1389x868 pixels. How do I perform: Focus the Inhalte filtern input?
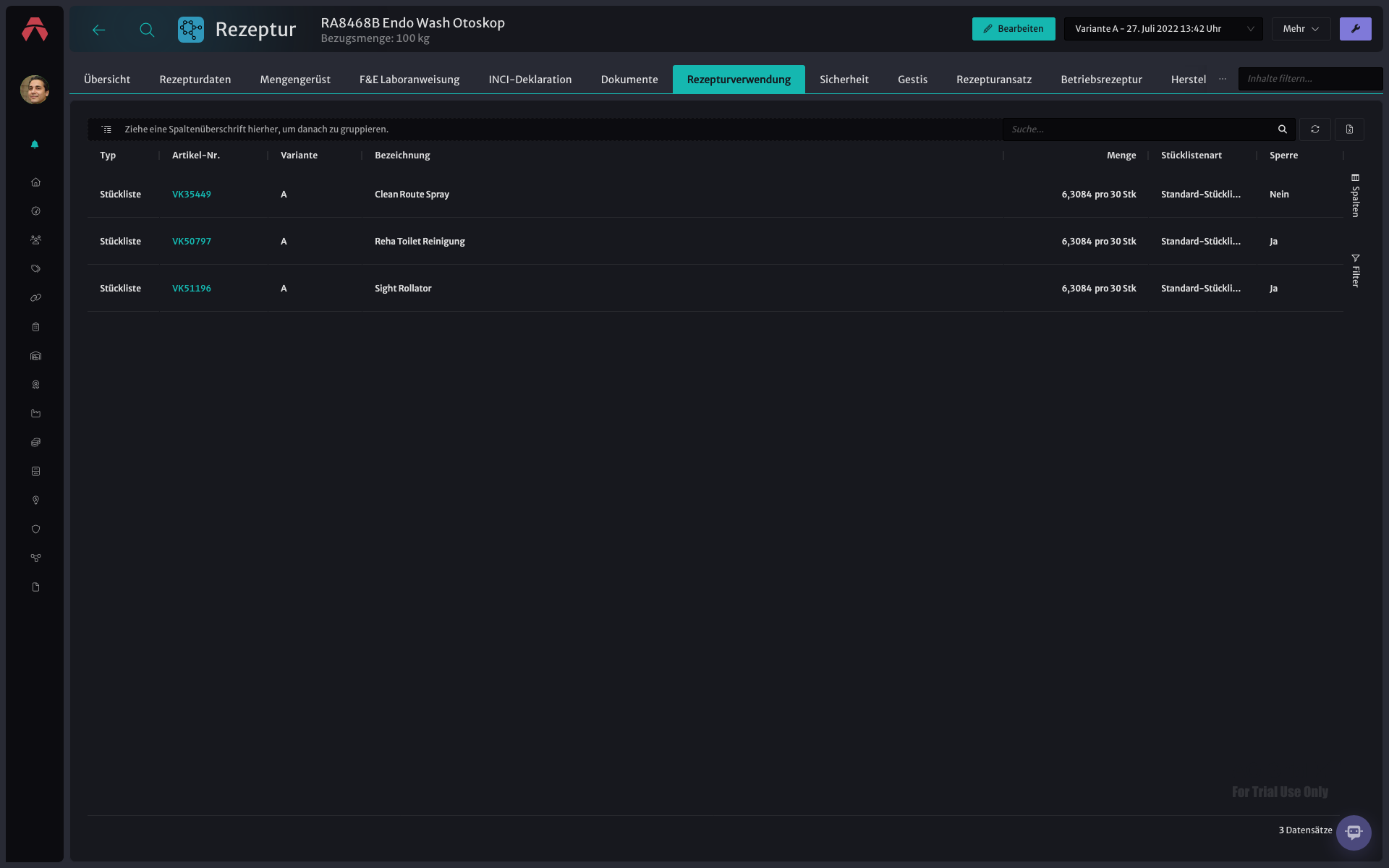1310,79
